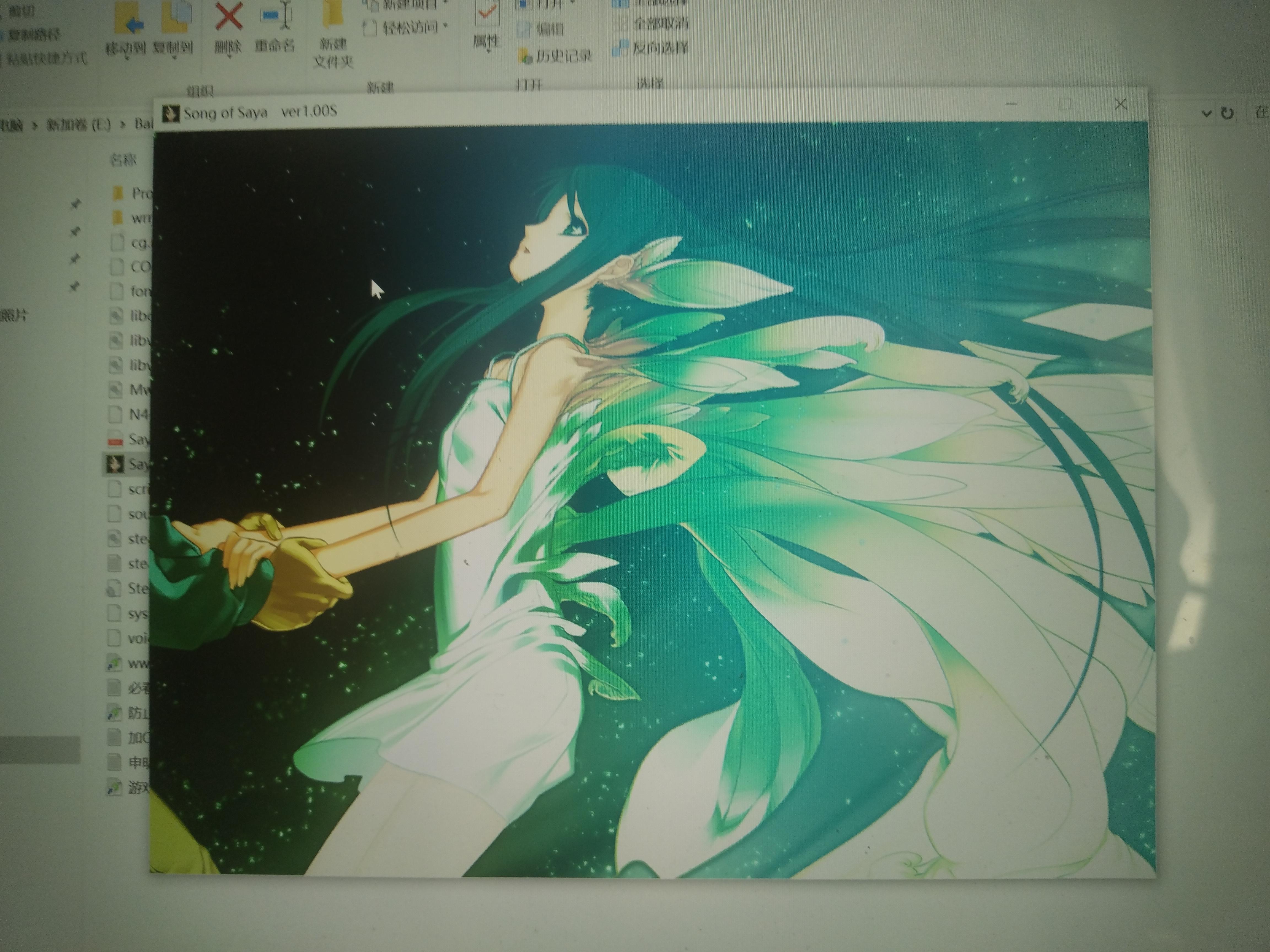Select the '加Q' text file row

coord(128,737)
